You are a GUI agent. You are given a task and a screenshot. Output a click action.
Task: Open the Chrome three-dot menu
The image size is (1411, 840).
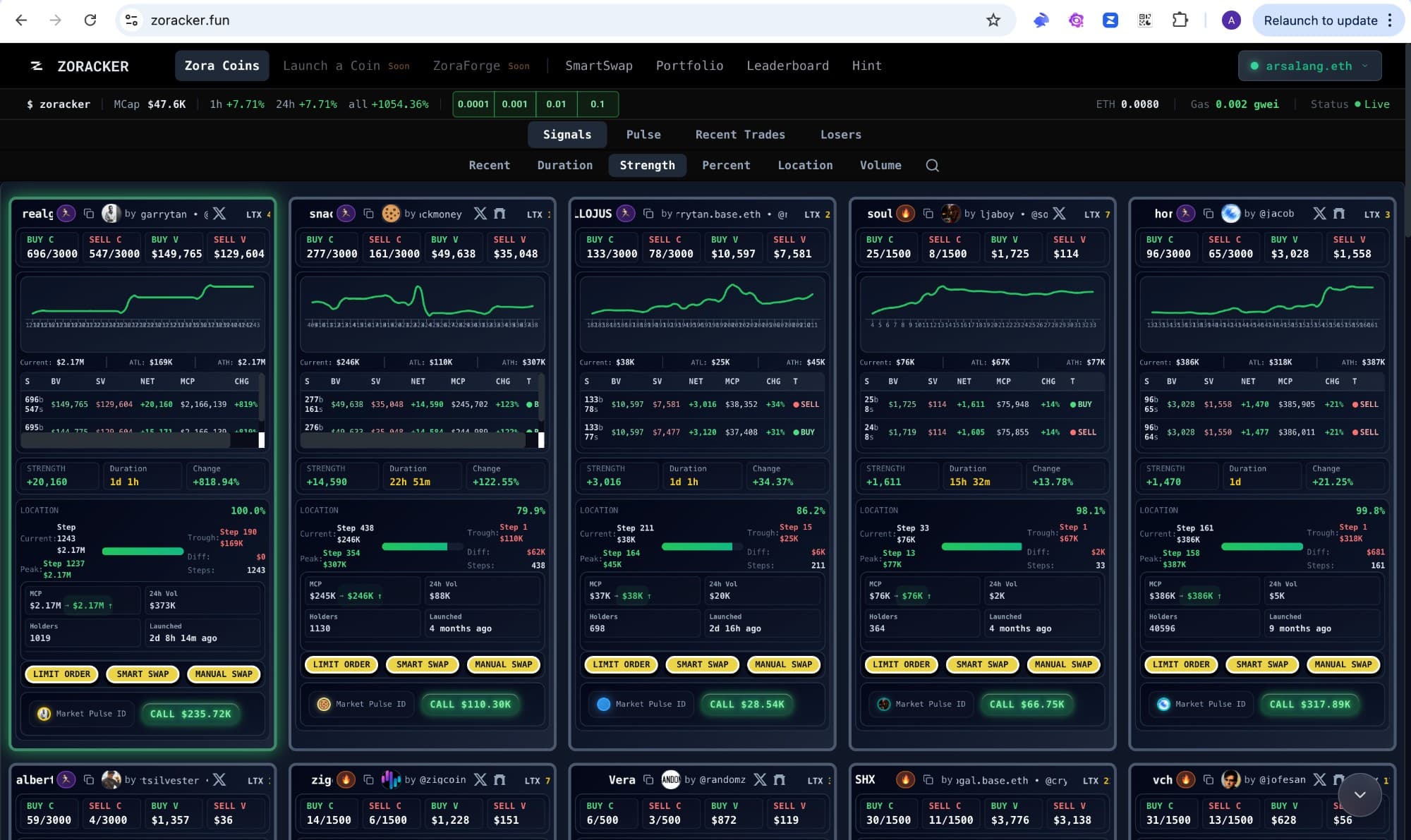(1390, 20)
